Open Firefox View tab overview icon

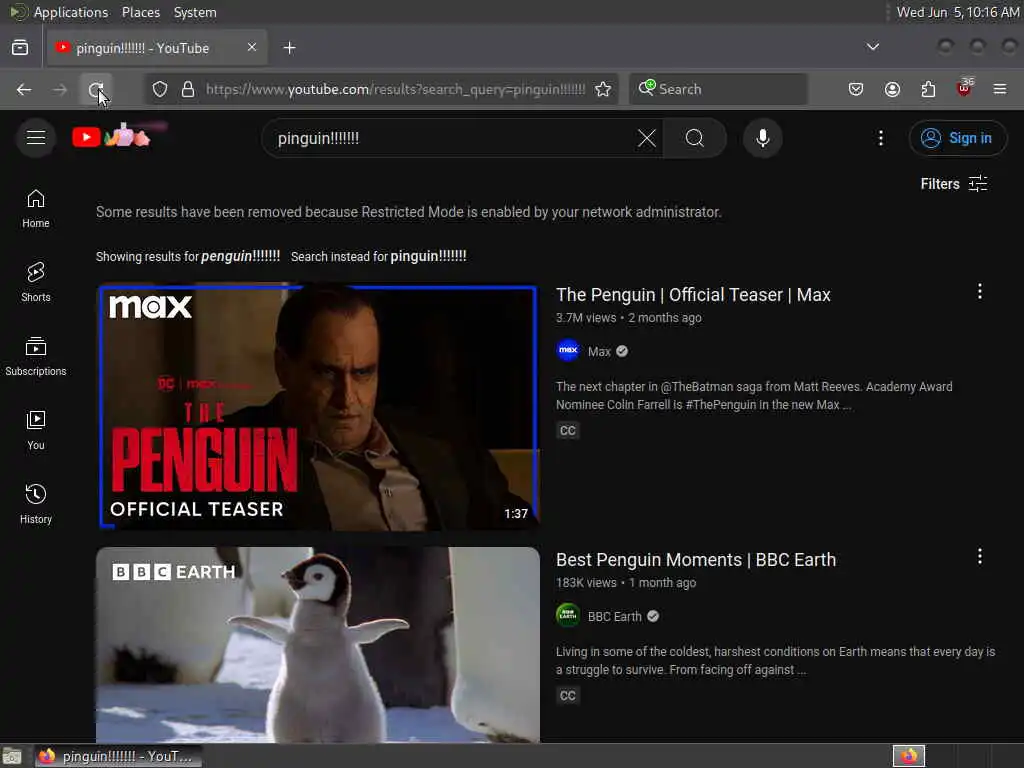[x=20, y=48]
